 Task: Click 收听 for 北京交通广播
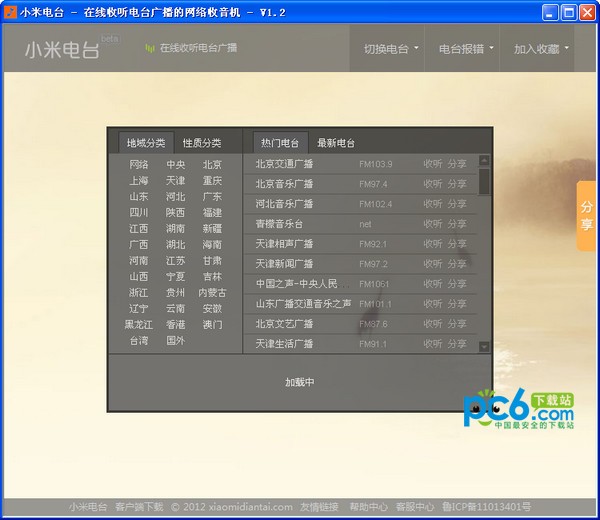tap(433, 164)
